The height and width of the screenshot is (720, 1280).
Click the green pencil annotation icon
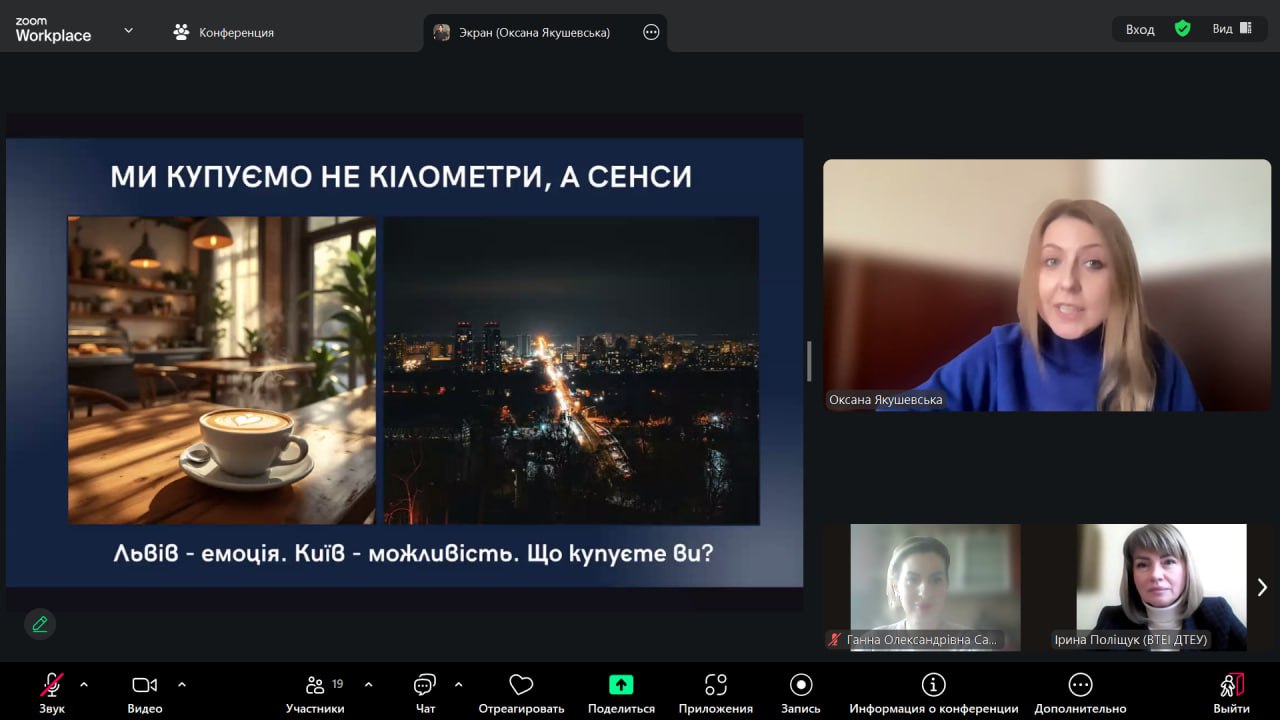pyautogui.click(x=40, y=624)
